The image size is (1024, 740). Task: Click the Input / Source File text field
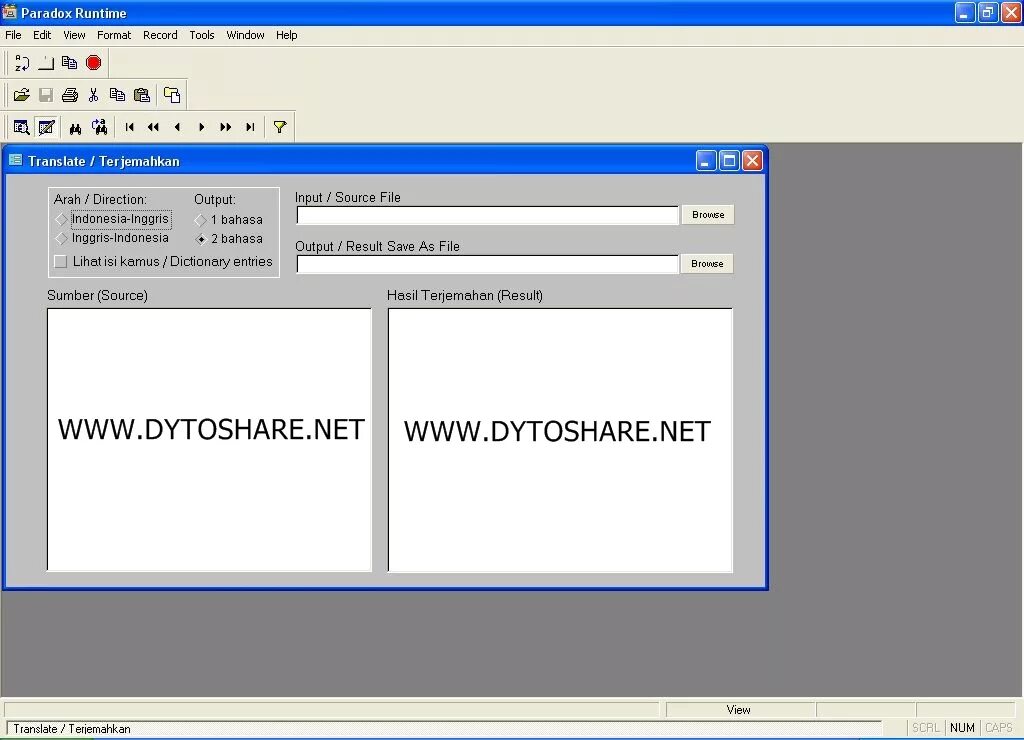pyautogui.click(x=488, y=215)
